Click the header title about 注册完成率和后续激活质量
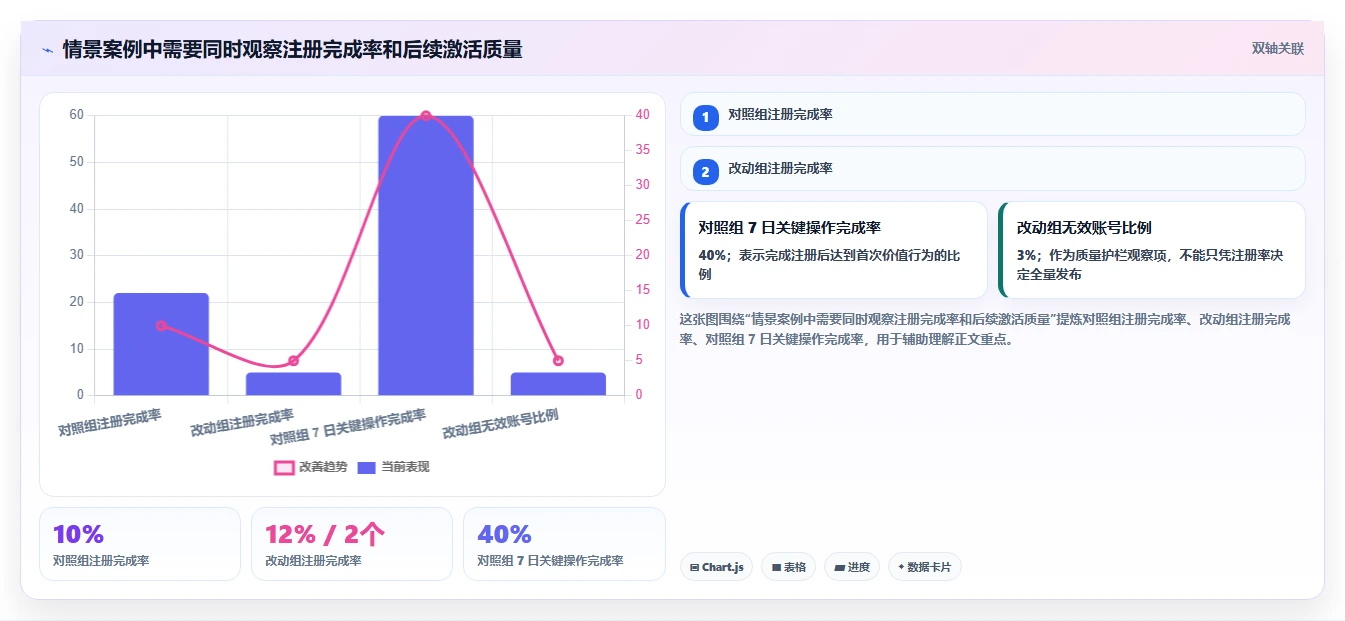Viewport: 1345px width, 621px height. click(292, 49)
